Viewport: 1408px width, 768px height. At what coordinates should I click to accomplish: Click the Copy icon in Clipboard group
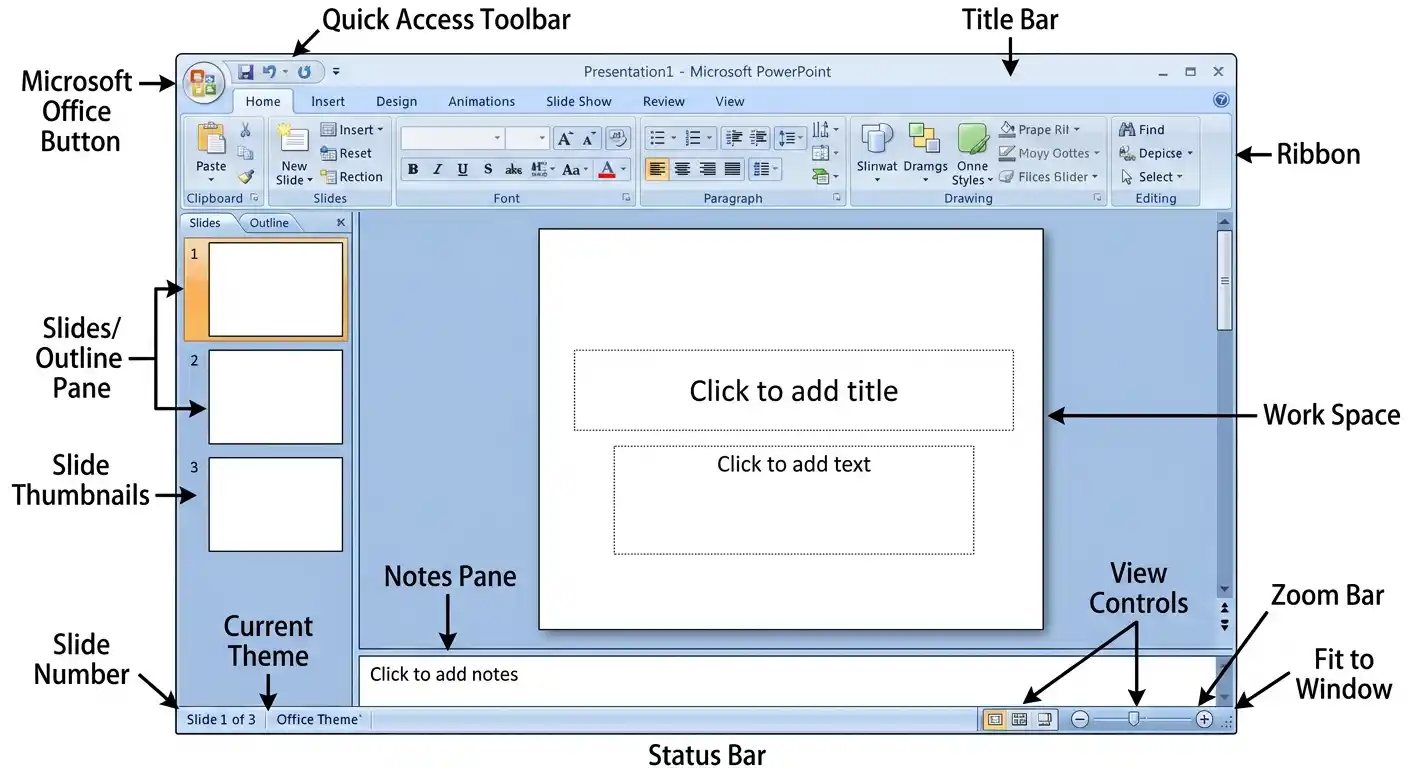245,153
